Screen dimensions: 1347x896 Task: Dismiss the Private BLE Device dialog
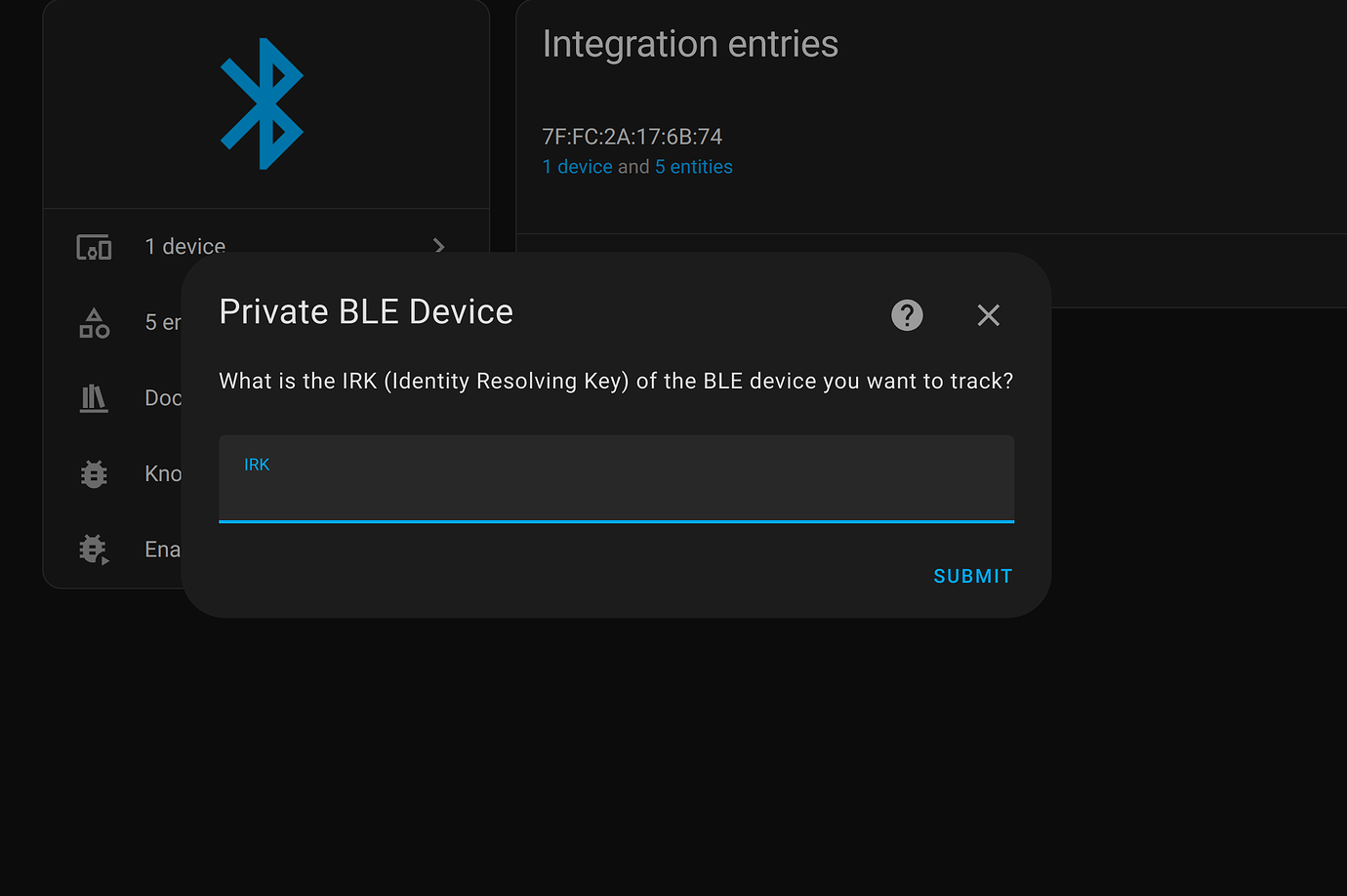pyautogui.click(x=988, y=314)
